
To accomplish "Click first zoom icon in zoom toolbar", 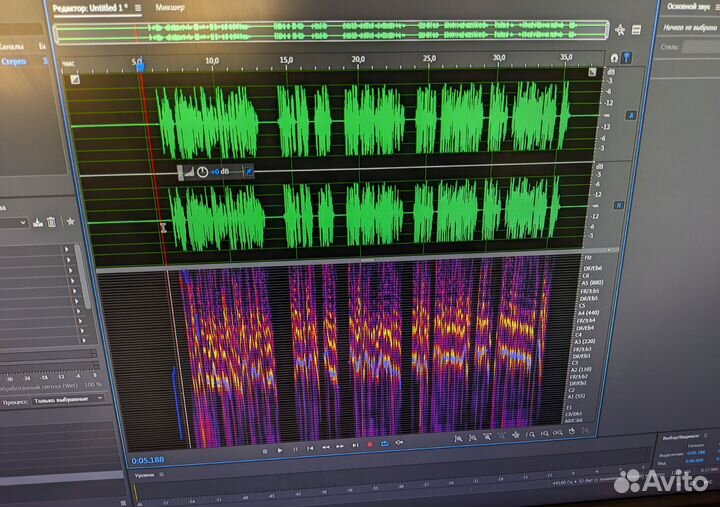I will (x=458, y=439).
